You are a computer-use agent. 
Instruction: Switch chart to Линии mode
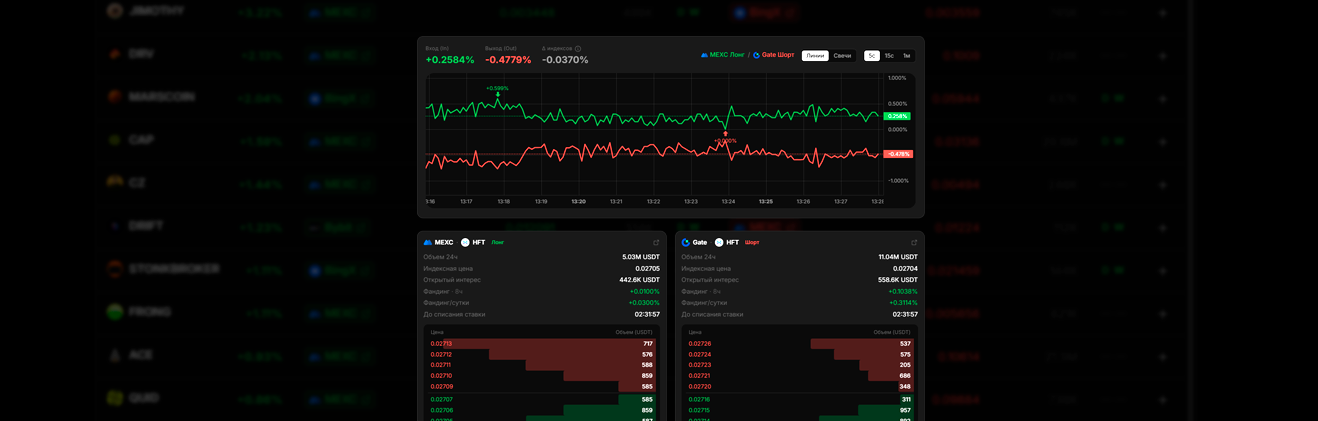815,56
